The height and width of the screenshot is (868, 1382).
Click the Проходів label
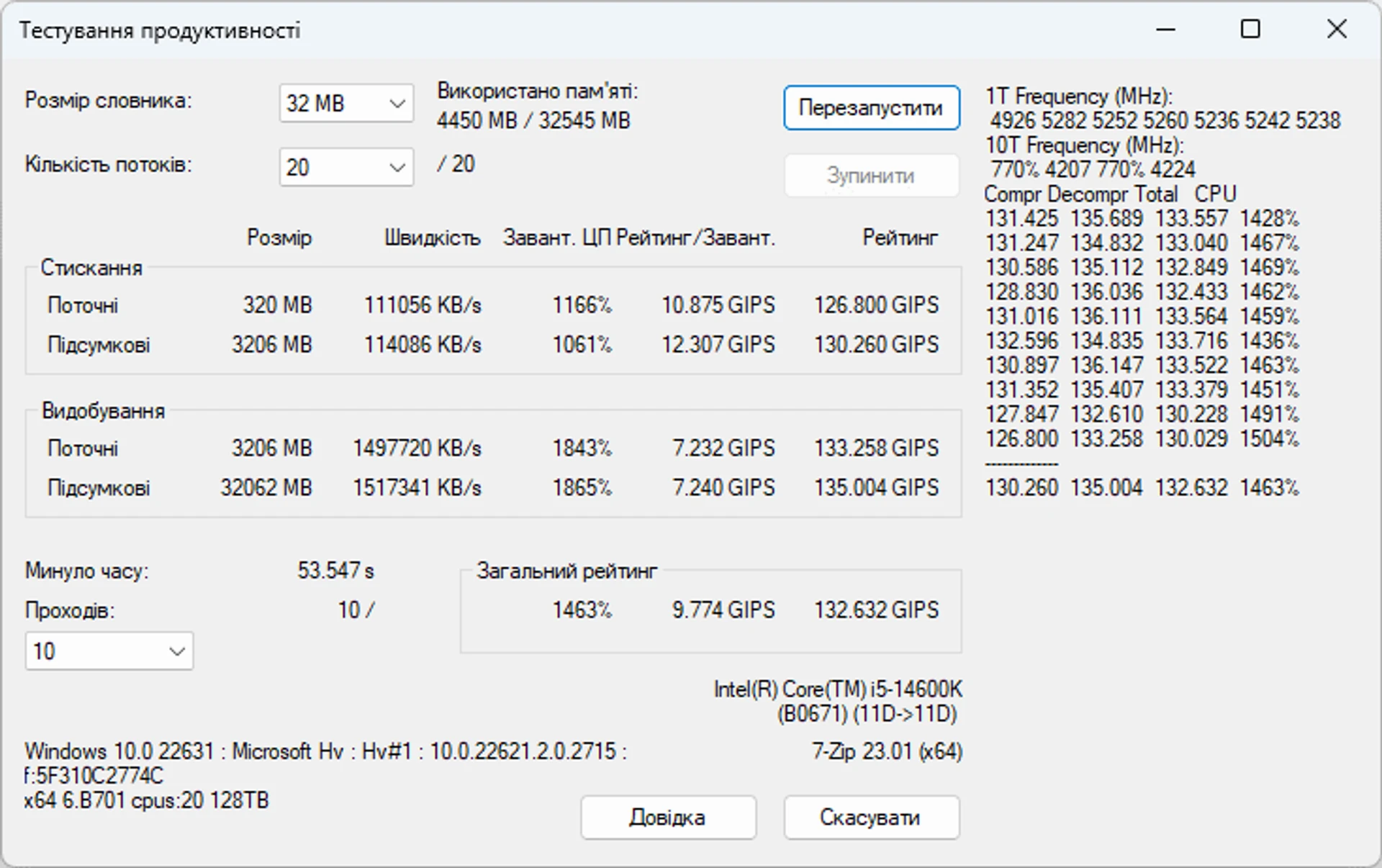70,611
